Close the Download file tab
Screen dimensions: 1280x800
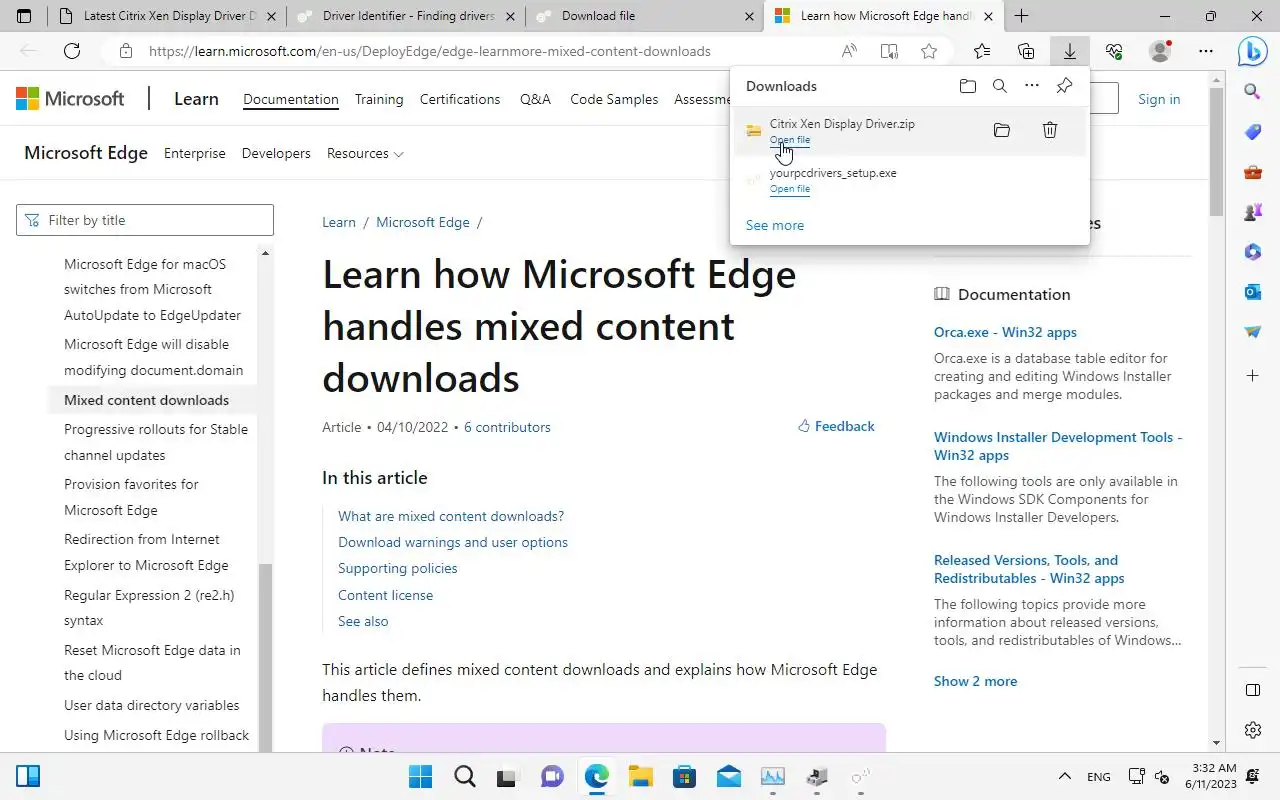[749, 16]
